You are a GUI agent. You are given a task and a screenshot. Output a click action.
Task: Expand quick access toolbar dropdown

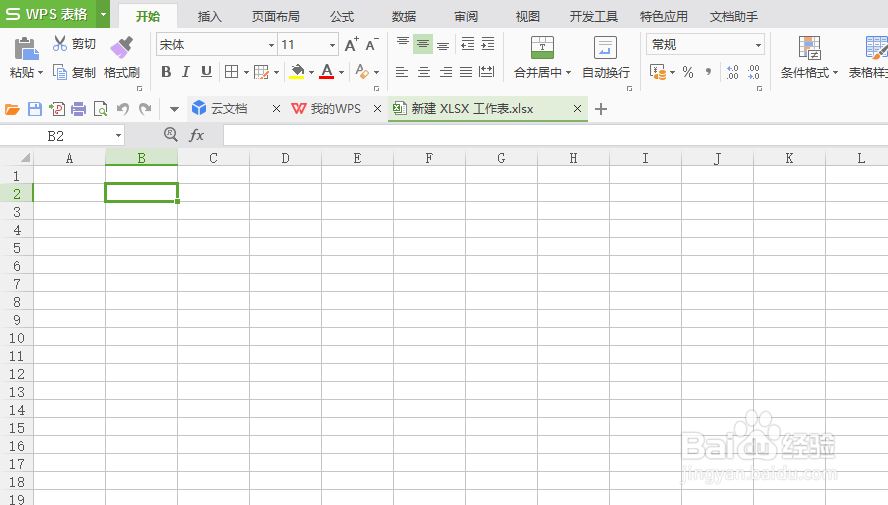(174, 109)
